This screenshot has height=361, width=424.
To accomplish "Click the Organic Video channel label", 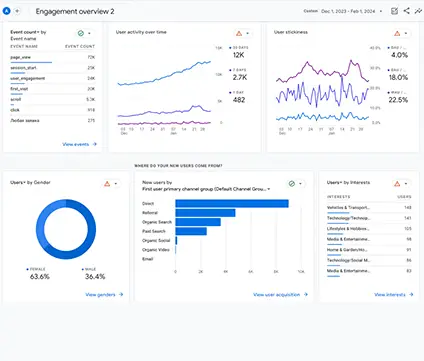I will click(156, 250).
